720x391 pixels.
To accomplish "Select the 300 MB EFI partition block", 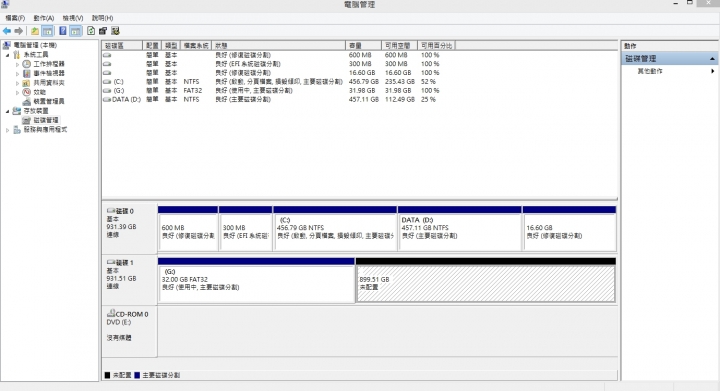I will coord(246,228).
